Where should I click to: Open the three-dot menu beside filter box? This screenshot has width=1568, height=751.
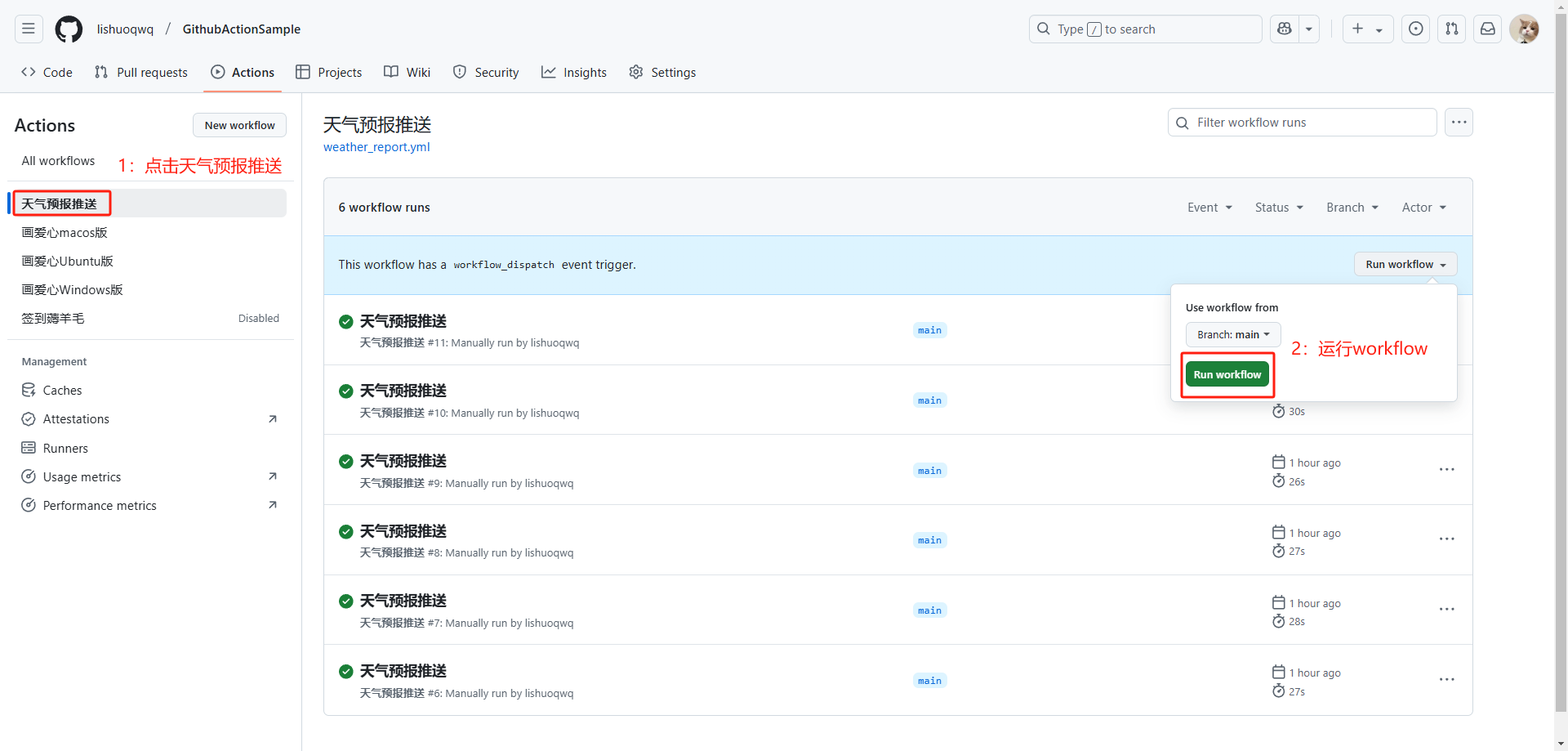[x=1459, y=123]
